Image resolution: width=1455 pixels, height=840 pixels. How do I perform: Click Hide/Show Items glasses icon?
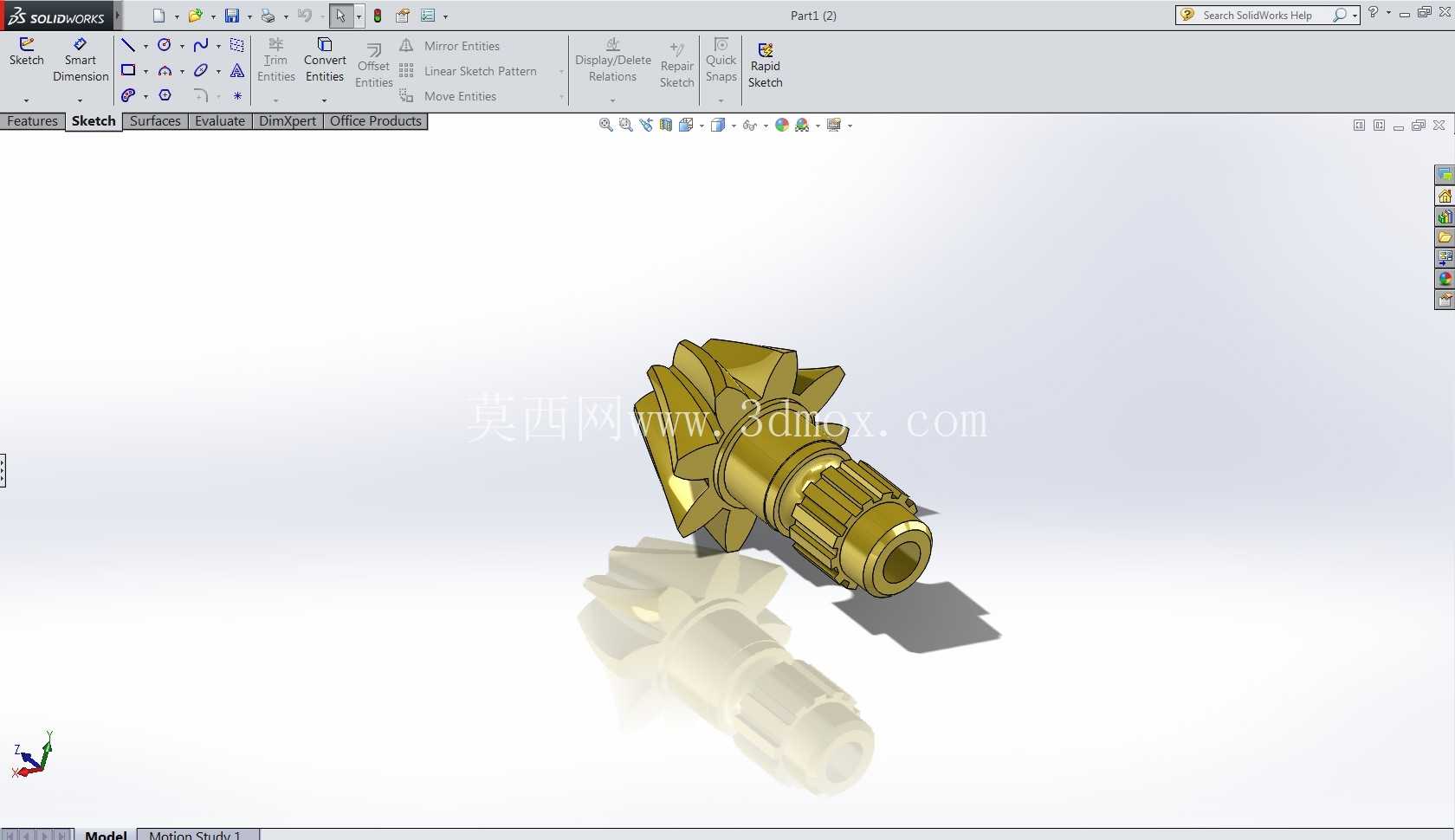pos(750,126)
